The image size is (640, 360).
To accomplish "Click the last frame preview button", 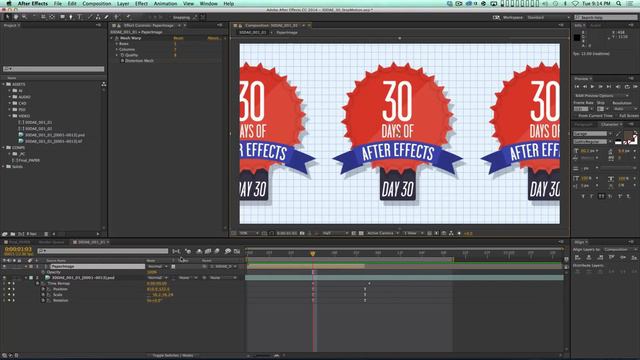I will pos(609,87).
